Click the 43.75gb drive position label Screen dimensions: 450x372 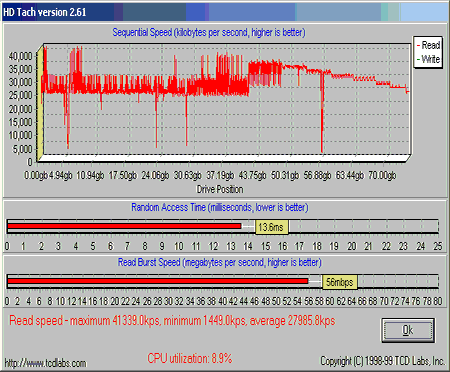click(253, 175)
